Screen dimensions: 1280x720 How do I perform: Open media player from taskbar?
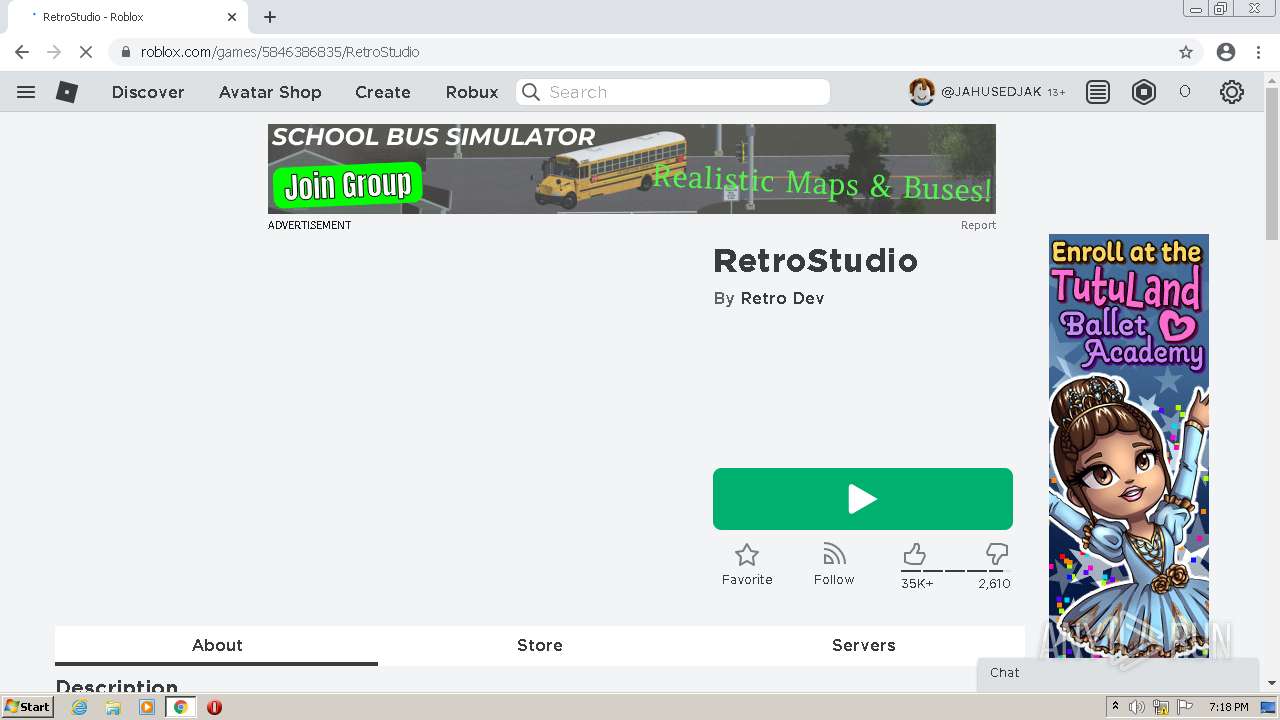147,707
